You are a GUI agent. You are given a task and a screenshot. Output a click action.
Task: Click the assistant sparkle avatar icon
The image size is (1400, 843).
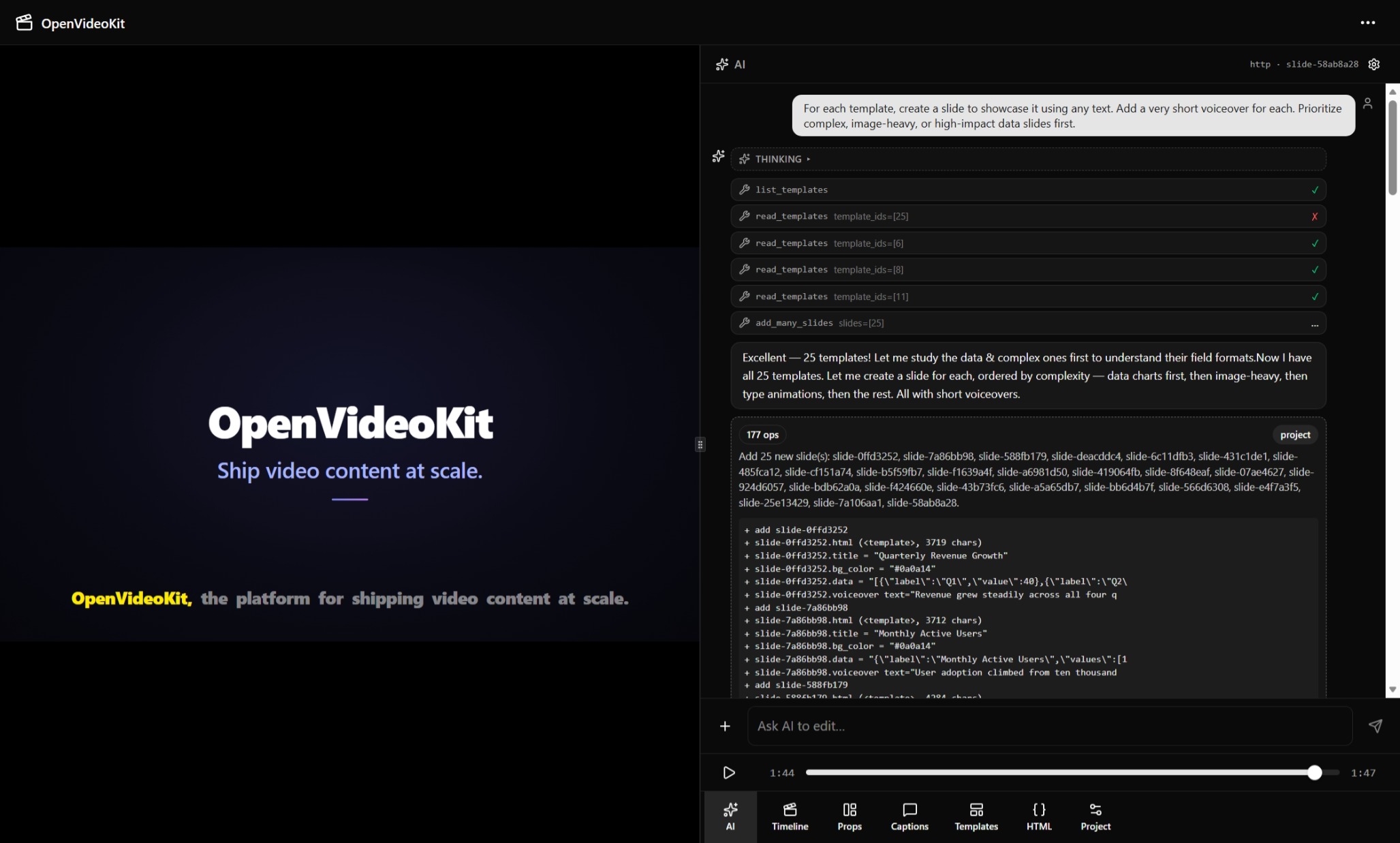point(718,156)
